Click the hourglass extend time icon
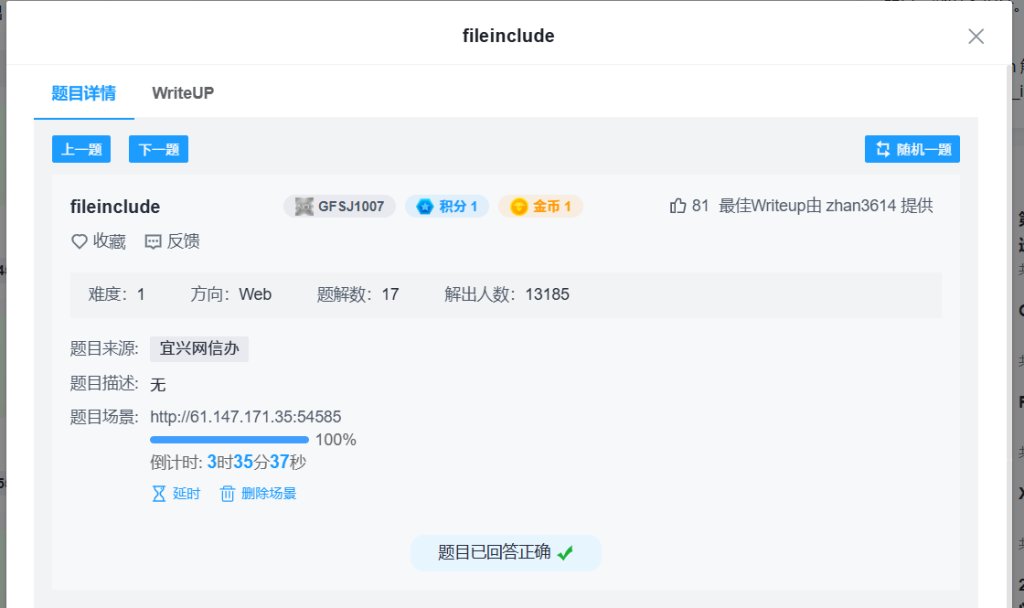 pos(158,493)
